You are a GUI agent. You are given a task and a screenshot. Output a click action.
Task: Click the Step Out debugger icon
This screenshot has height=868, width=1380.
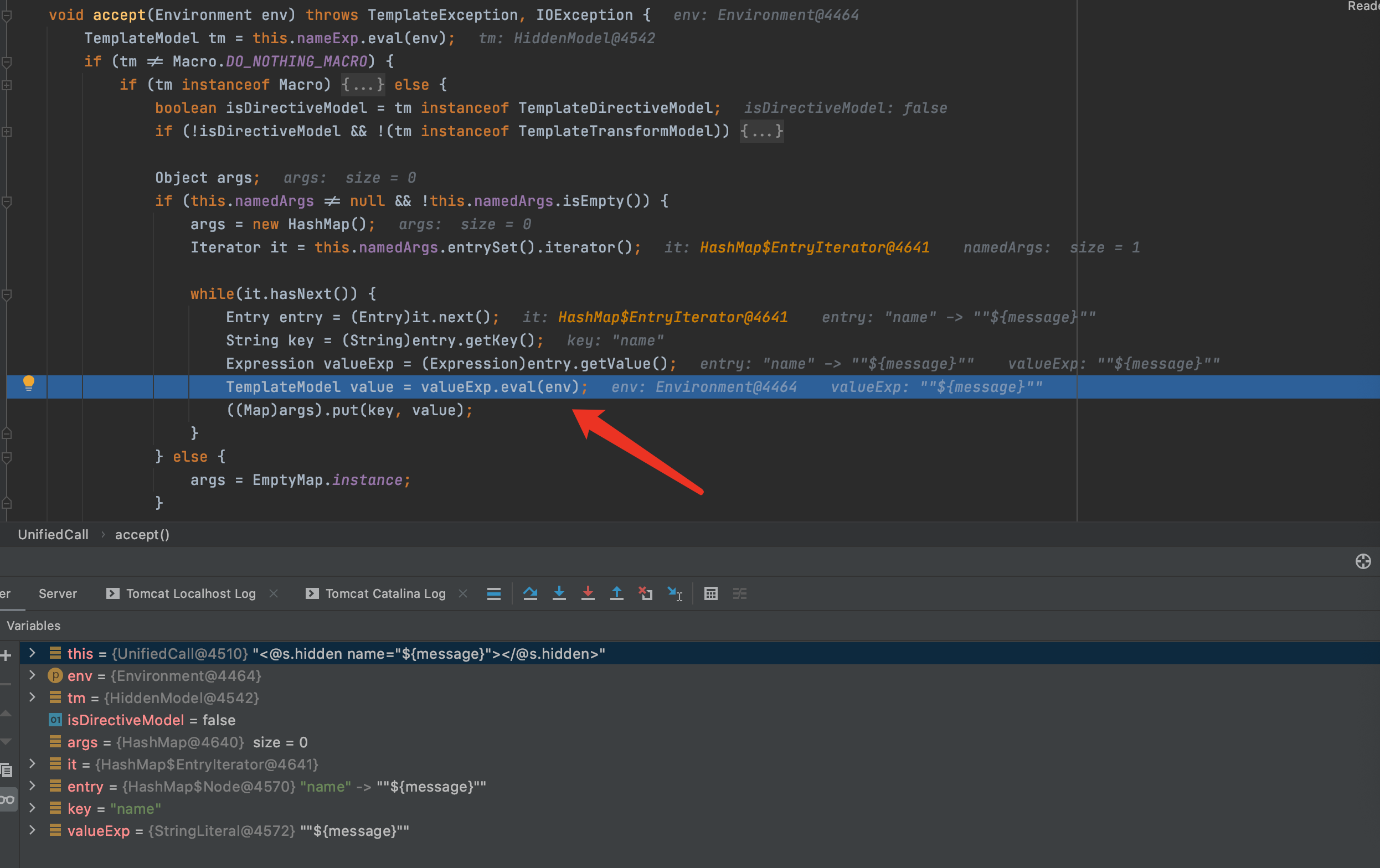pyautogui.click(x=617, y=593)
